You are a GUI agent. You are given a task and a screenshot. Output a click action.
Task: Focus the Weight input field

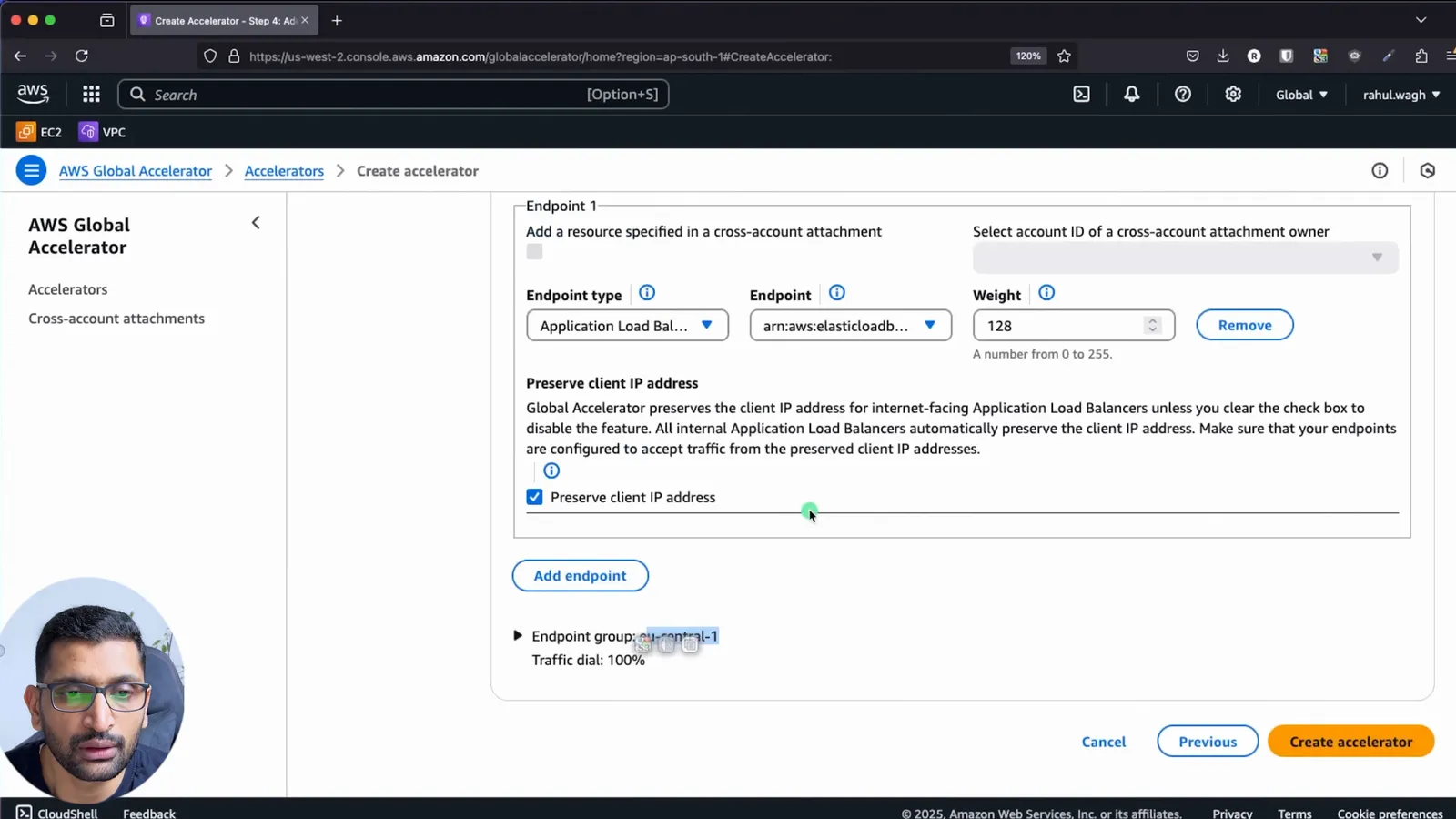click(x=1074, y=325)
